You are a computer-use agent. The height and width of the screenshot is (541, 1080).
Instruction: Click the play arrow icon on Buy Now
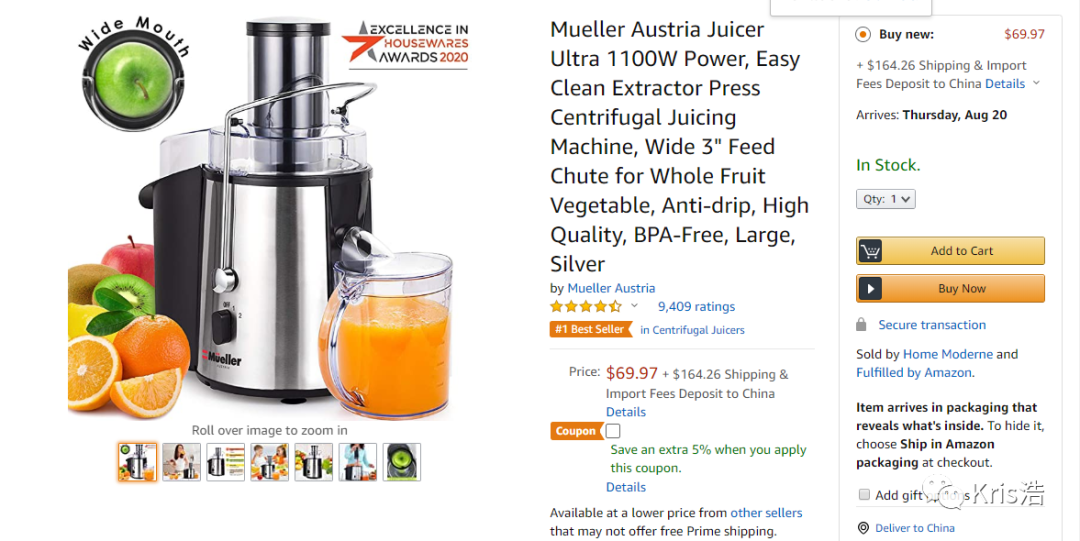coord(870,289)
